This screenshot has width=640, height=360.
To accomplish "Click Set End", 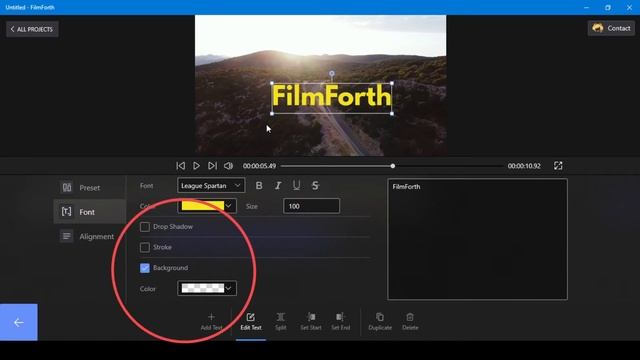I will tap(340, 322).
